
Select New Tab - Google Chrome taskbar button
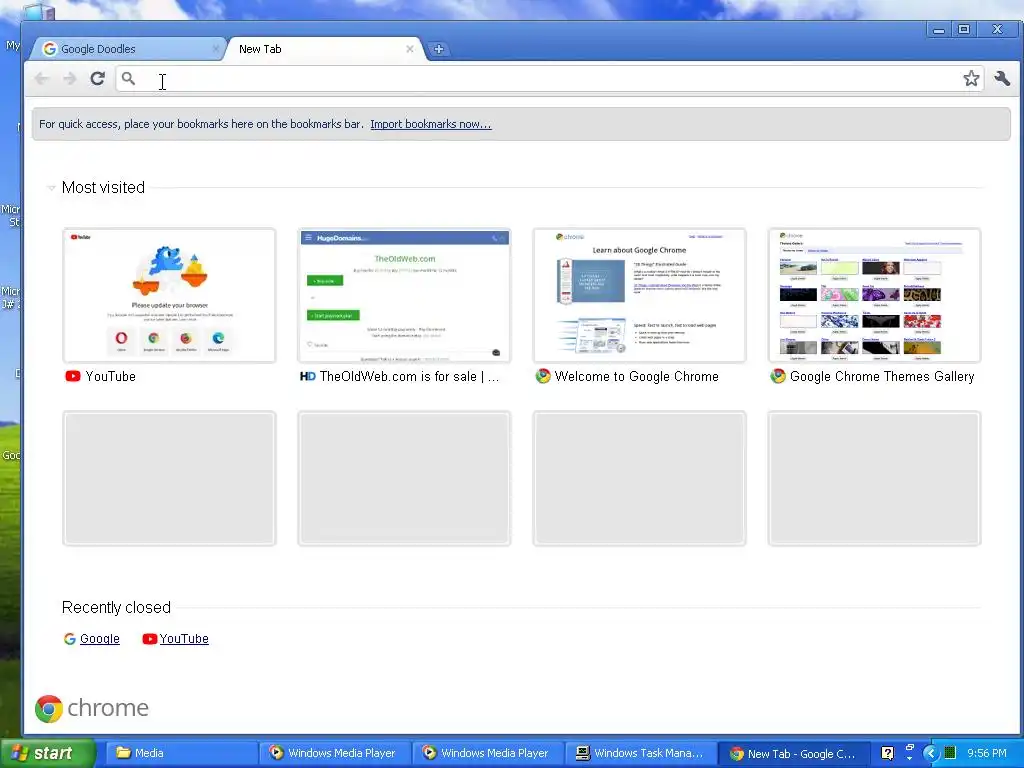click(x=793, y=754)
